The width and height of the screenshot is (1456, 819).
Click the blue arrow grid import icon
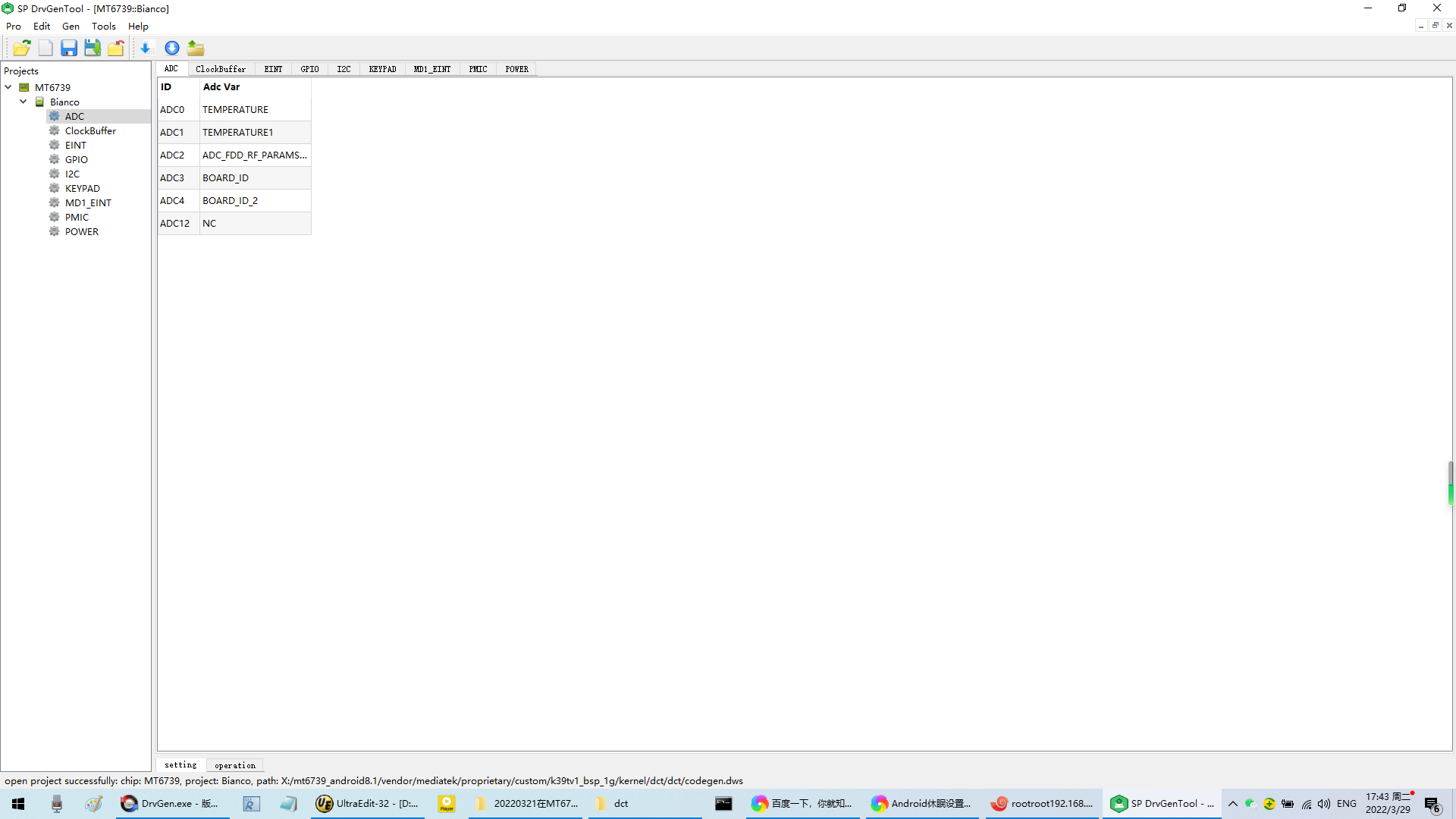pos(146,48)
